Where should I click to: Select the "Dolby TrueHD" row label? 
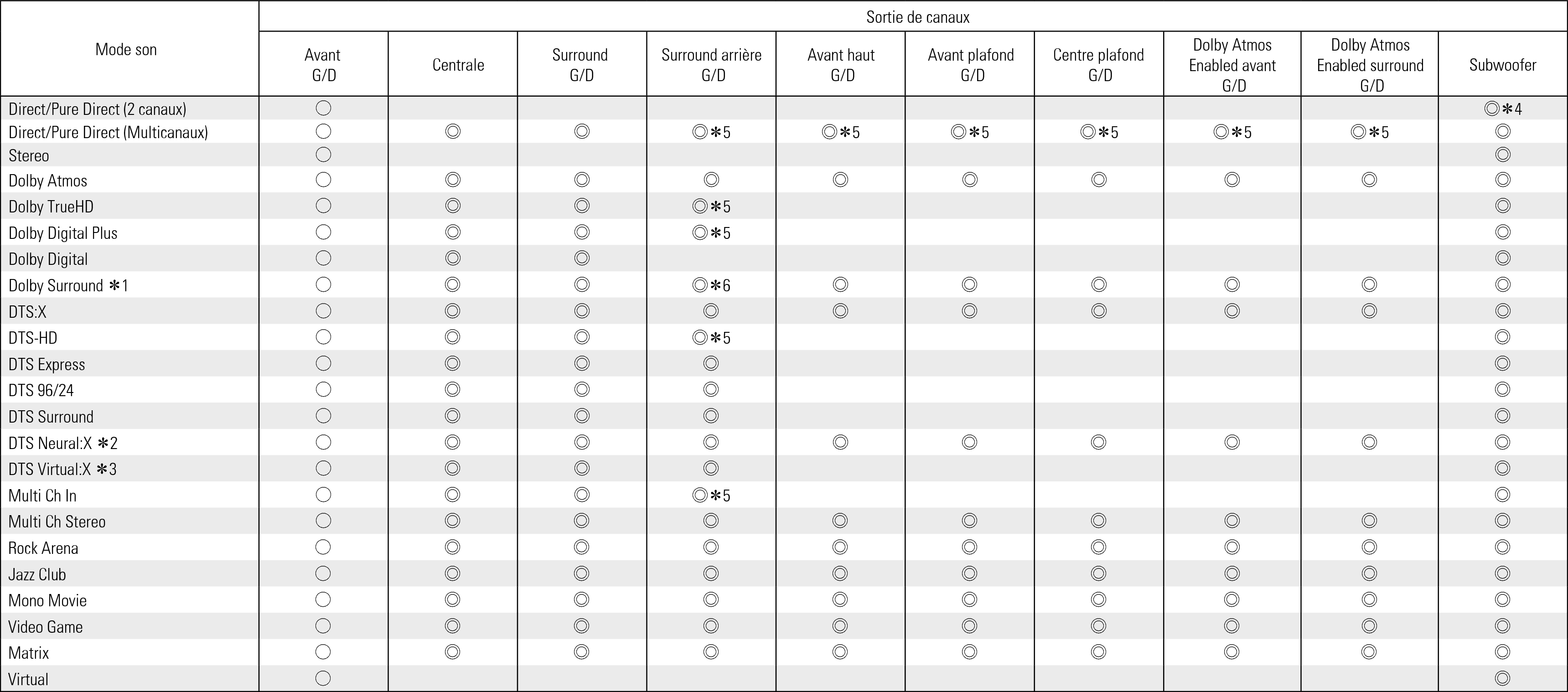click(x=51, y=207)
